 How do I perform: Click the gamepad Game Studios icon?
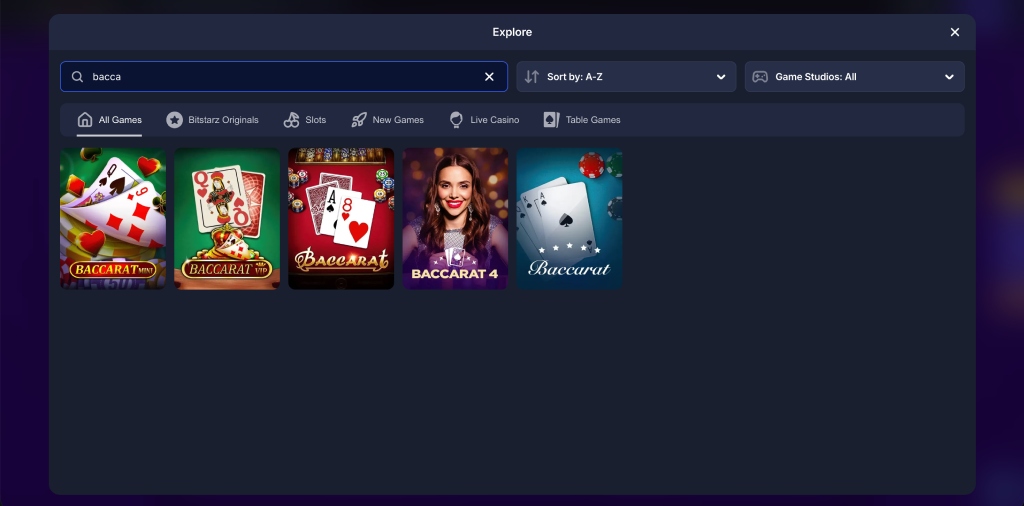tap(760, 76)
